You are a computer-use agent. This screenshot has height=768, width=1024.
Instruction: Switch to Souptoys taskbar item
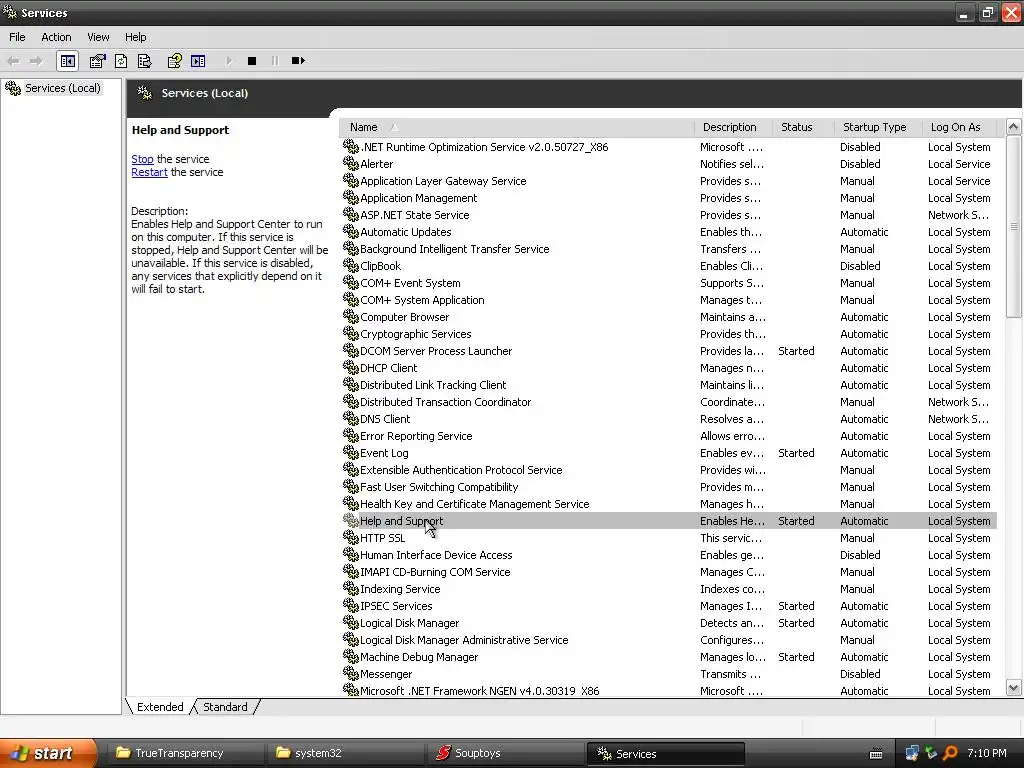tap(504, 753)
